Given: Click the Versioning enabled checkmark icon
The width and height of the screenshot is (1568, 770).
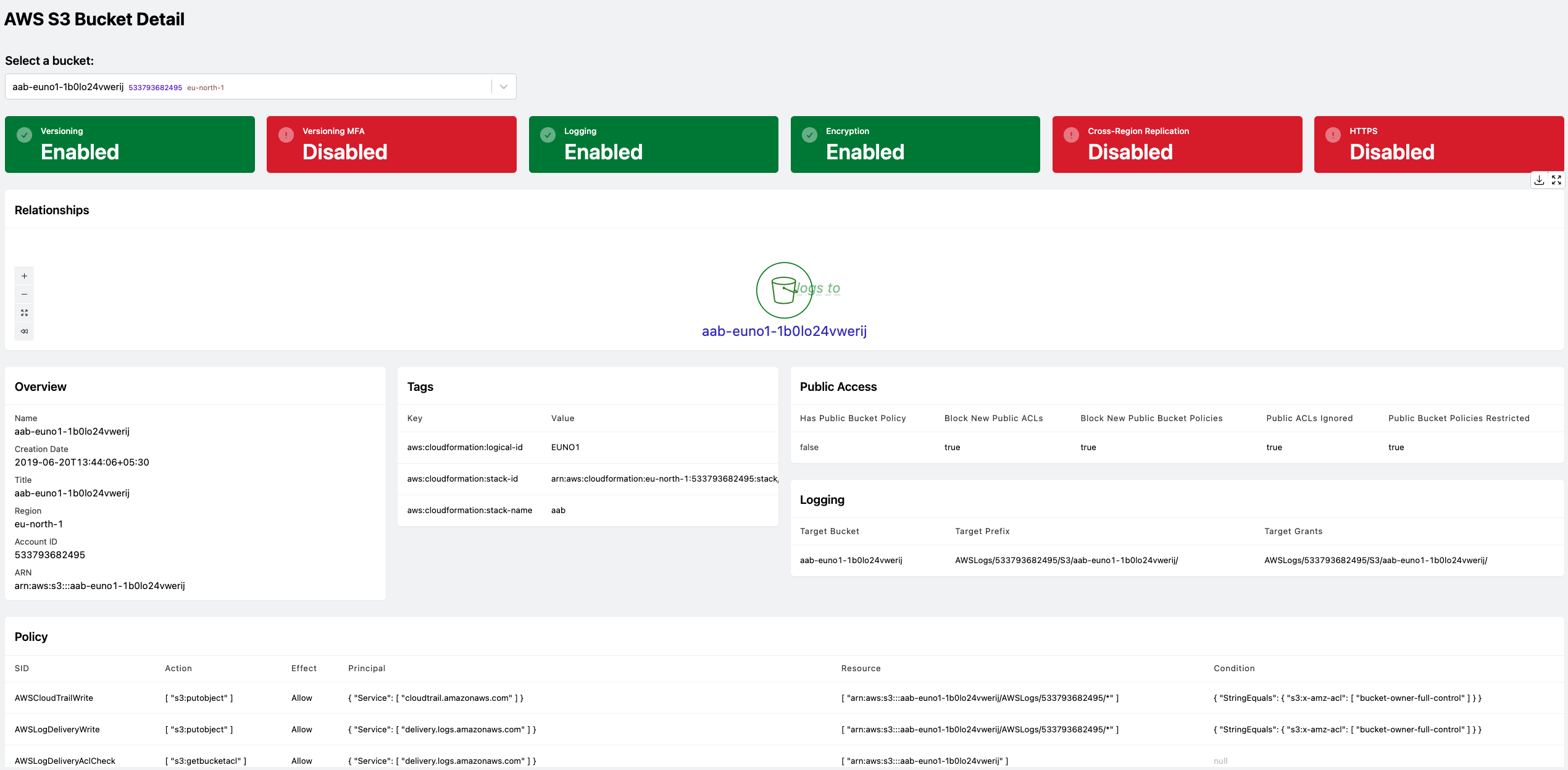Looking at the screenshot, I should click(x=24, y=135).
